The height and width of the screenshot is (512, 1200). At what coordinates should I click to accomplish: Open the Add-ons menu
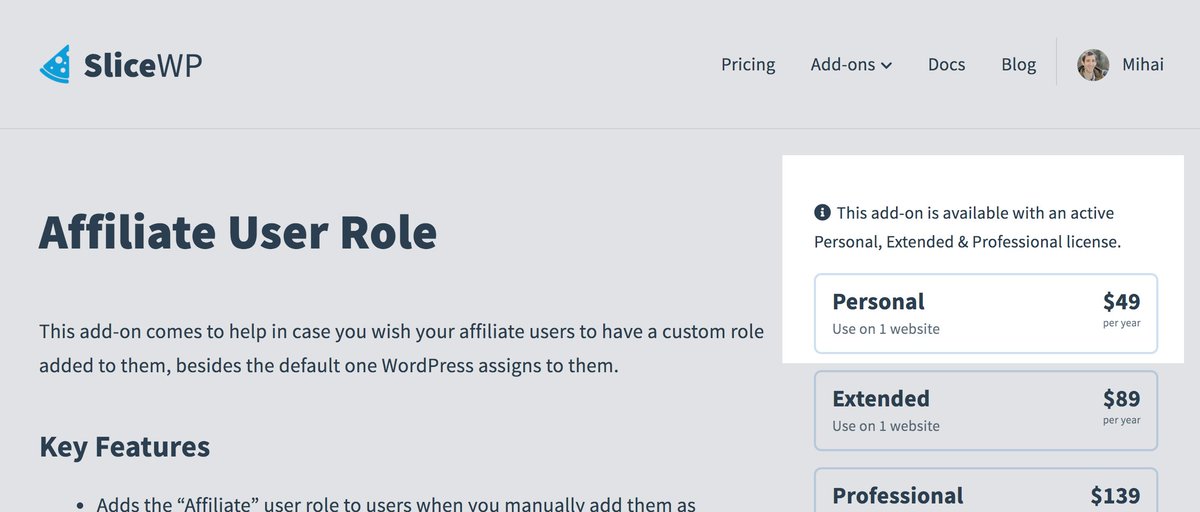point(851,64)
